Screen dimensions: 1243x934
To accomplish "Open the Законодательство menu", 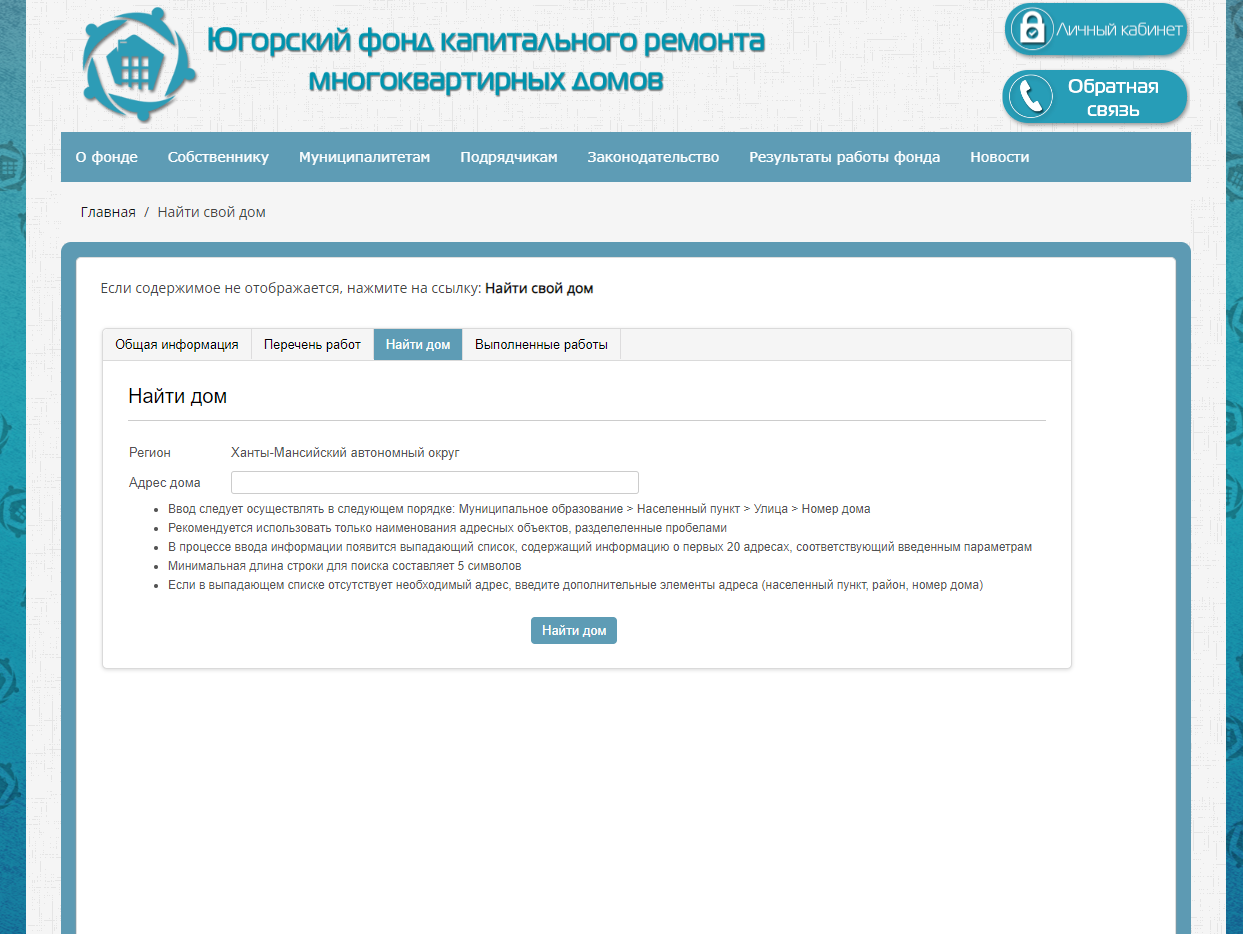I will 653,157.
